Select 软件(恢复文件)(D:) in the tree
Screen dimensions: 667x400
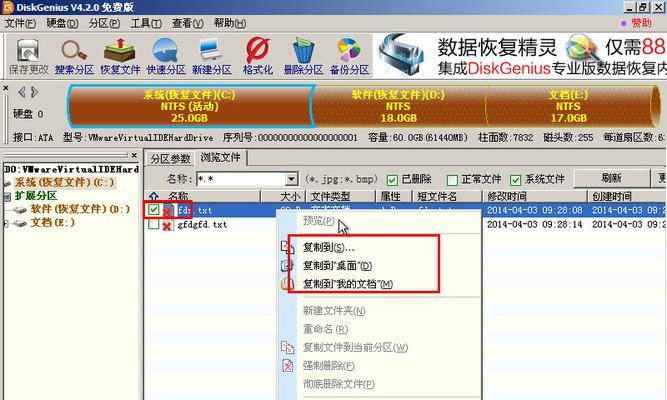[80, 209]
